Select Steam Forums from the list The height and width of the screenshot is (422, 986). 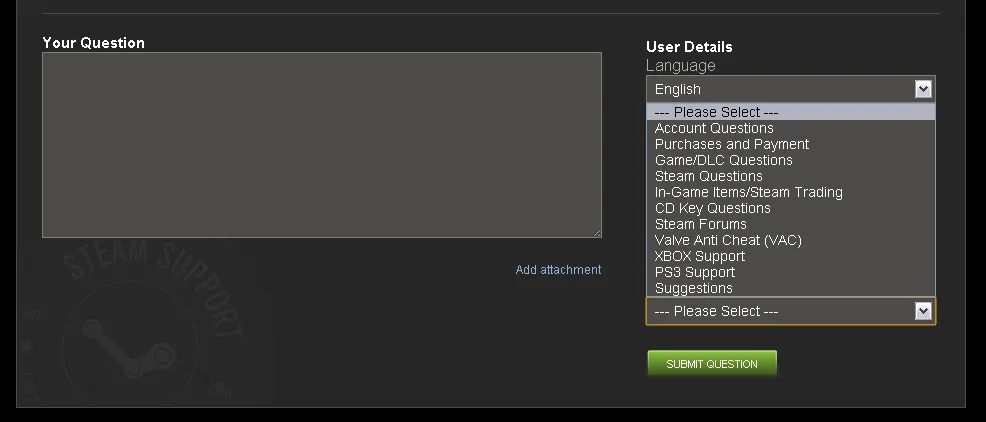coord(700,224)
